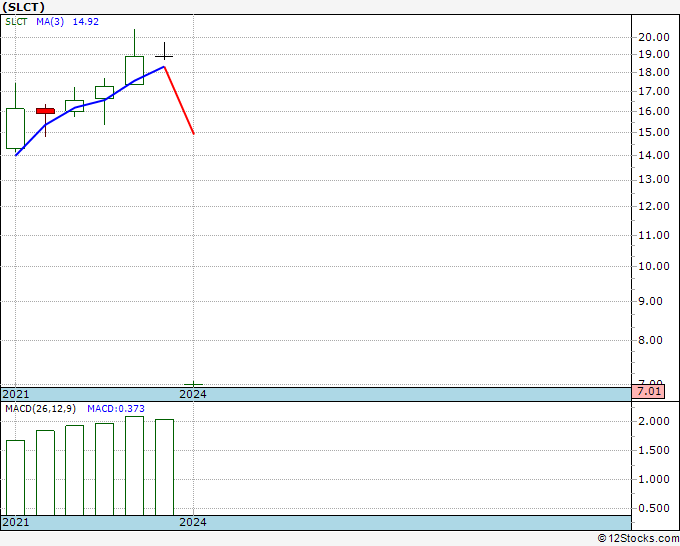Click the red declining moving average segment
680x546 pixels.
pos(179,100)
